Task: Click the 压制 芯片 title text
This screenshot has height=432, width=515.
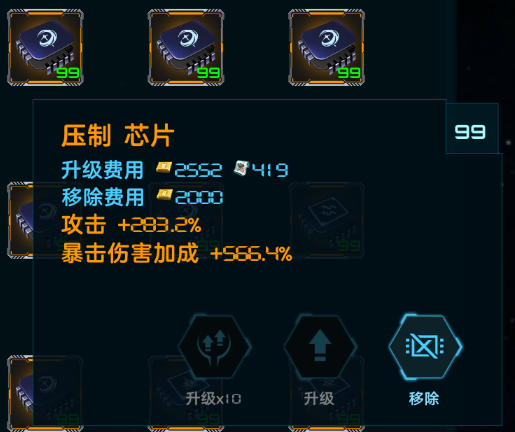Action: coord(118,135)
